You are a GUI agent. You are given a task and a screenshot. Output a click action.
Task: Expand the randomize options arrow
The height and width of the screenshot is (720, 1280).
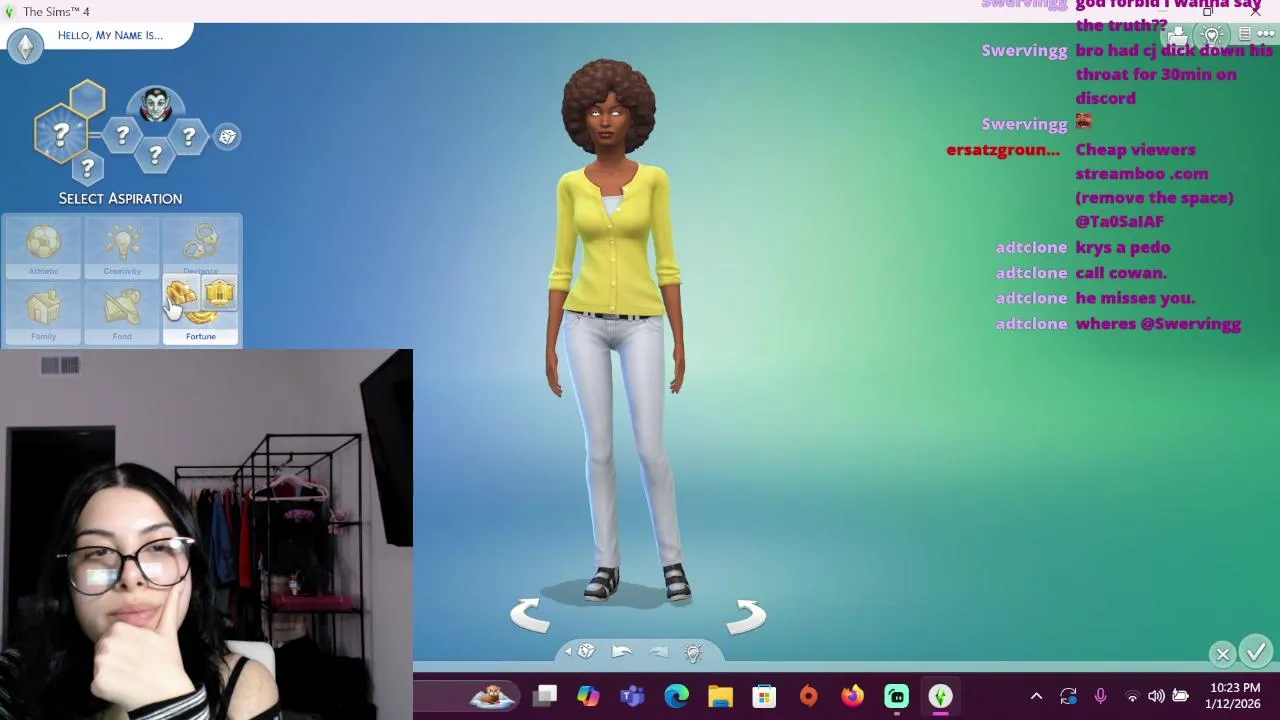568,652
